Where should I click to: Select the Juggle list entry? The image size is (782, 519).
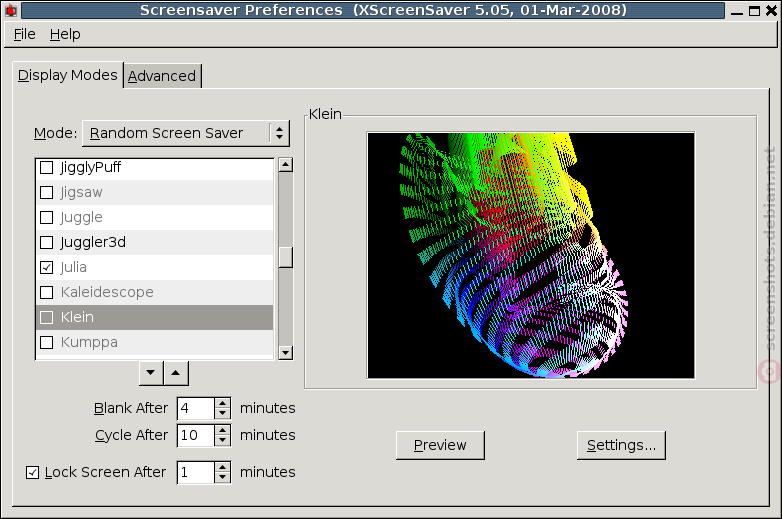pyautogui.click(x=155, y=217)
